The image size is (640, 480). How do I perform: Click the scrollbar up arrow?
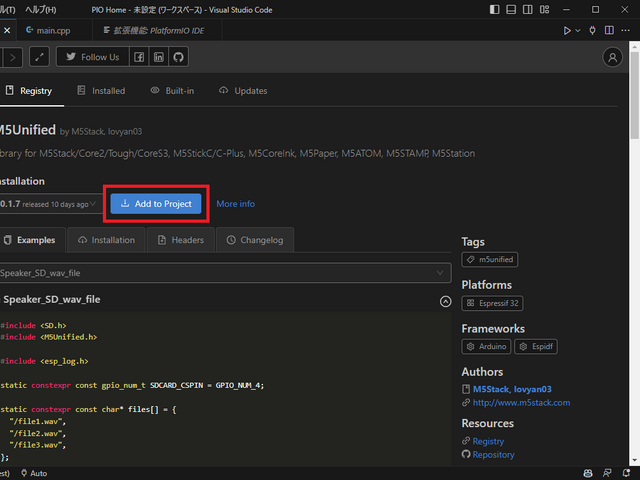pos(634,46)
